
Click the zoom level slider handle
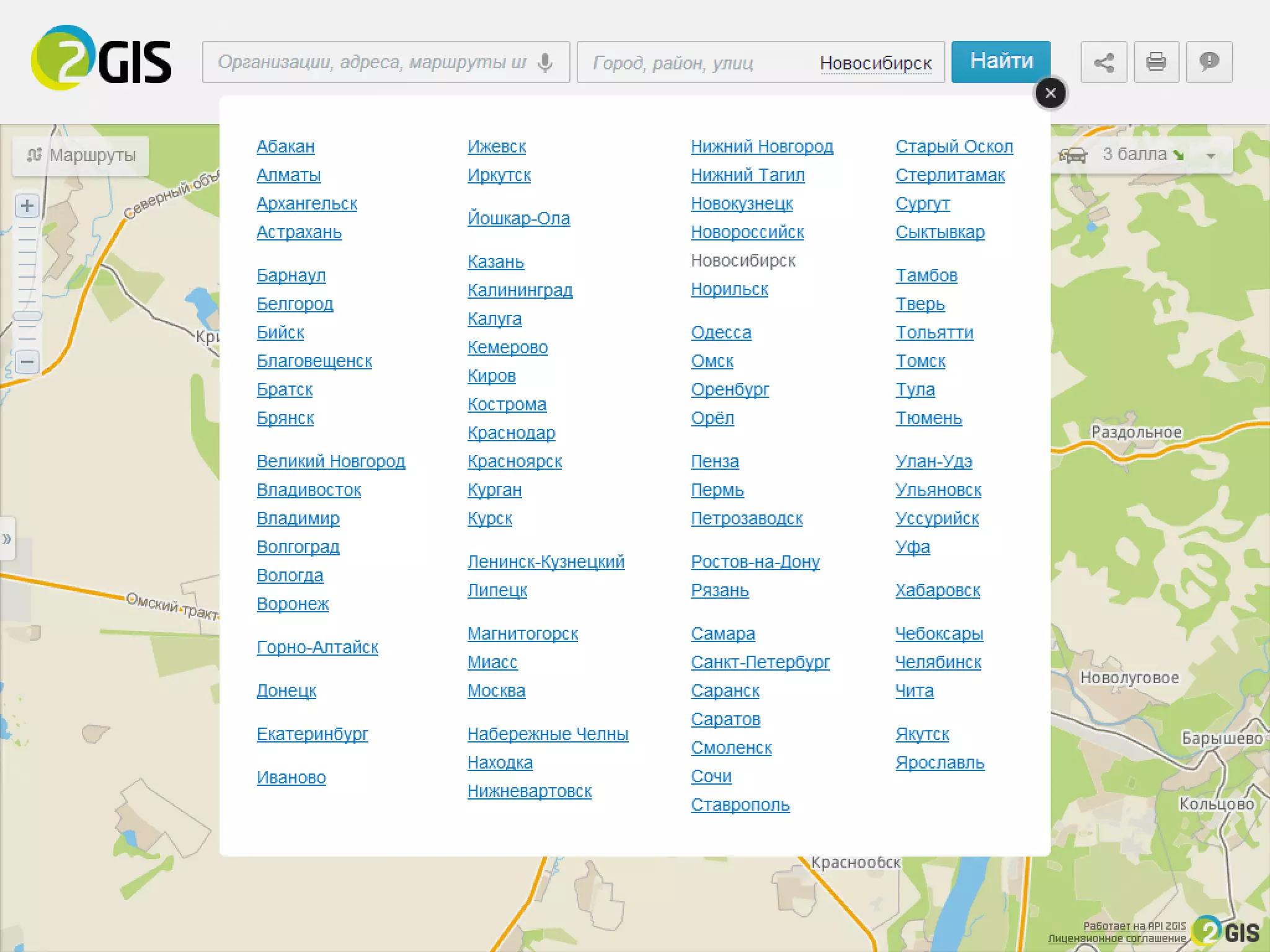(x=27, y=316)
